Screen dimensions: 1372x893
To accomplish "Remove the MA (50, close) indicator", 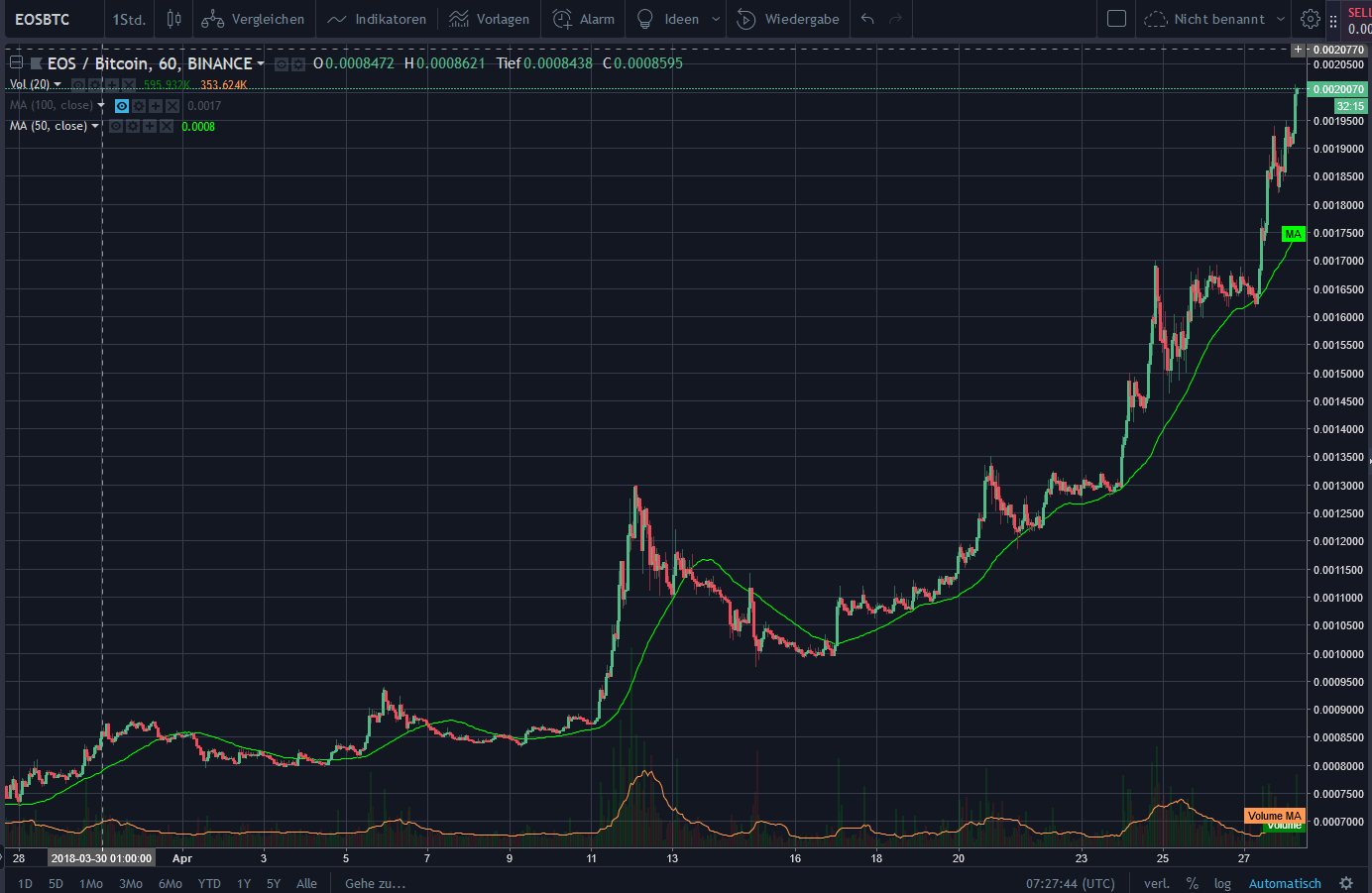I will point(167,127).
